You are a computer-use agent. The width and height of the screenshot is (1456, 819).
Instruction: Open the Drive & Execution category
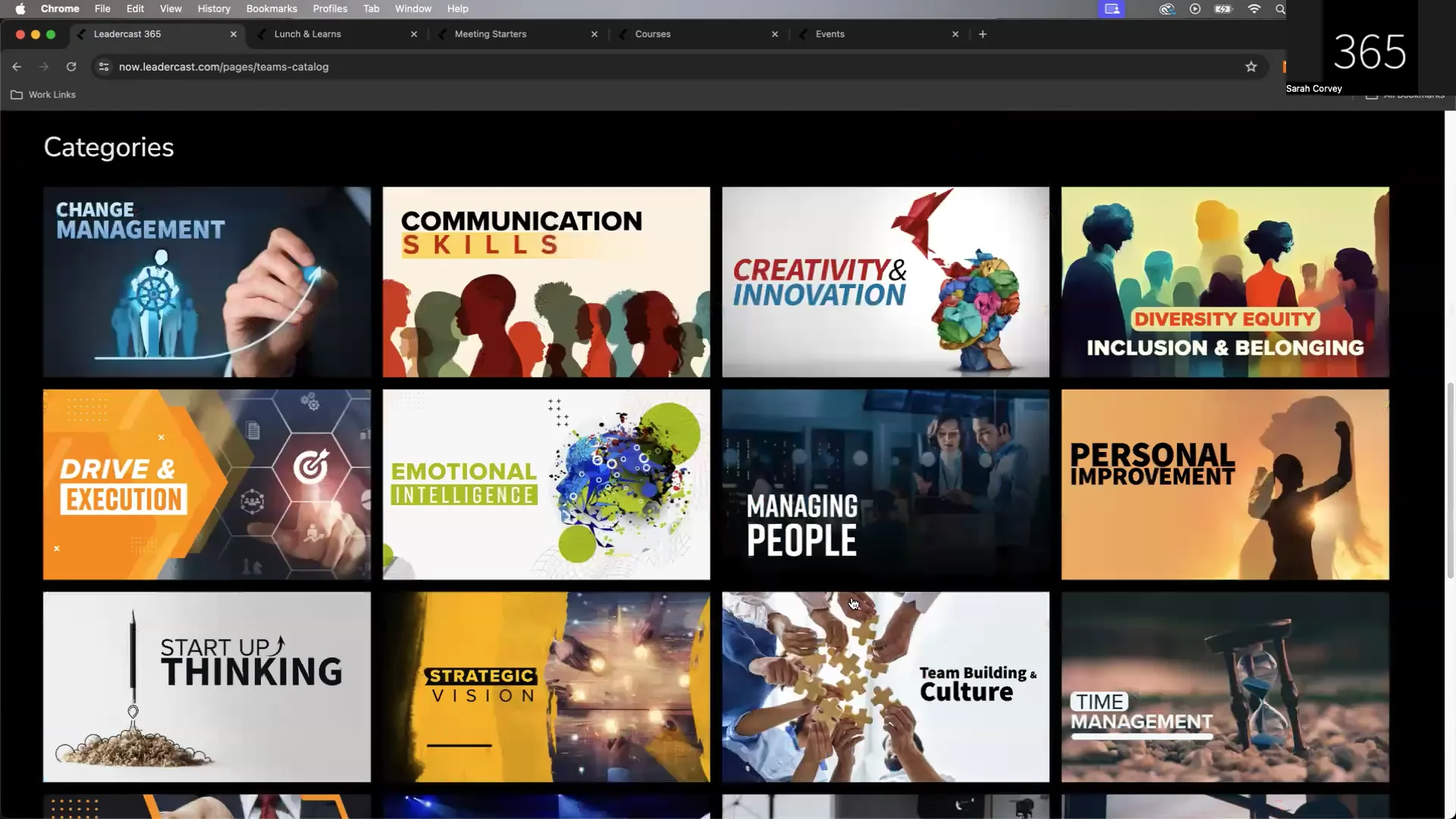coord(207,485)
